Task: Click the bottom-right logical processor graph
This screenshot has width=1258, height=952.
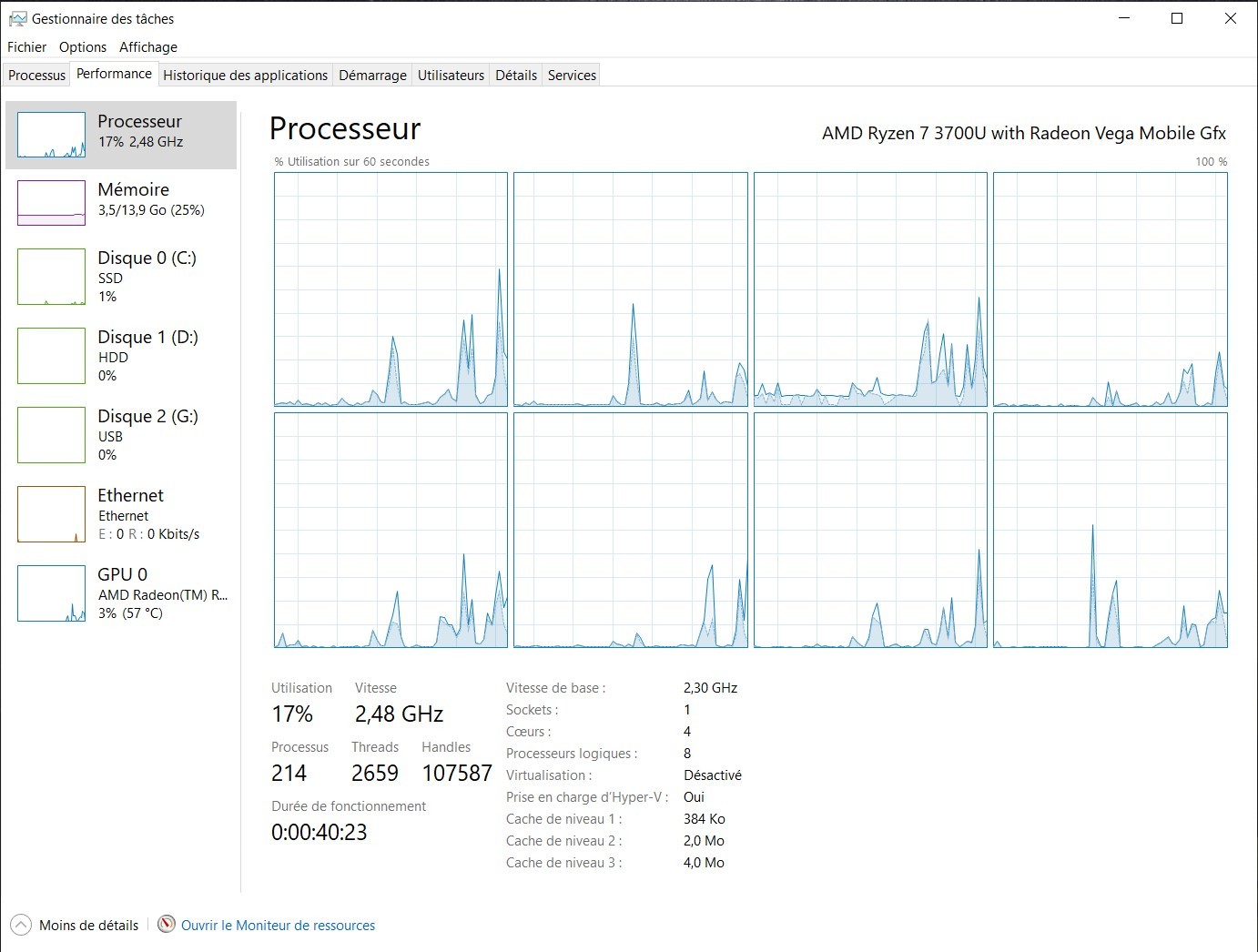Action: click(1110, 530)
